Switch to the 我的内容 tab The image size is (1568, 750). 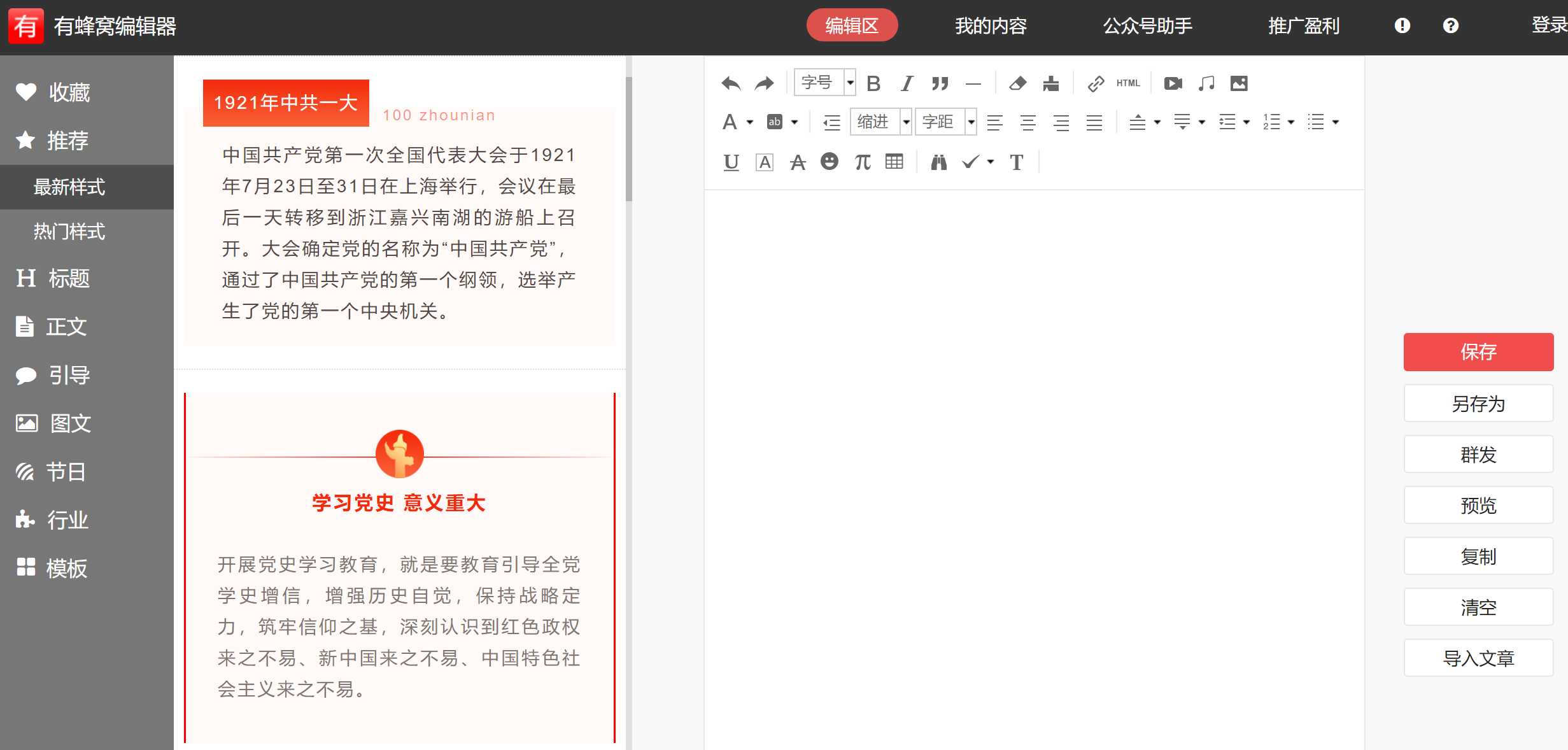click(991, 26)
